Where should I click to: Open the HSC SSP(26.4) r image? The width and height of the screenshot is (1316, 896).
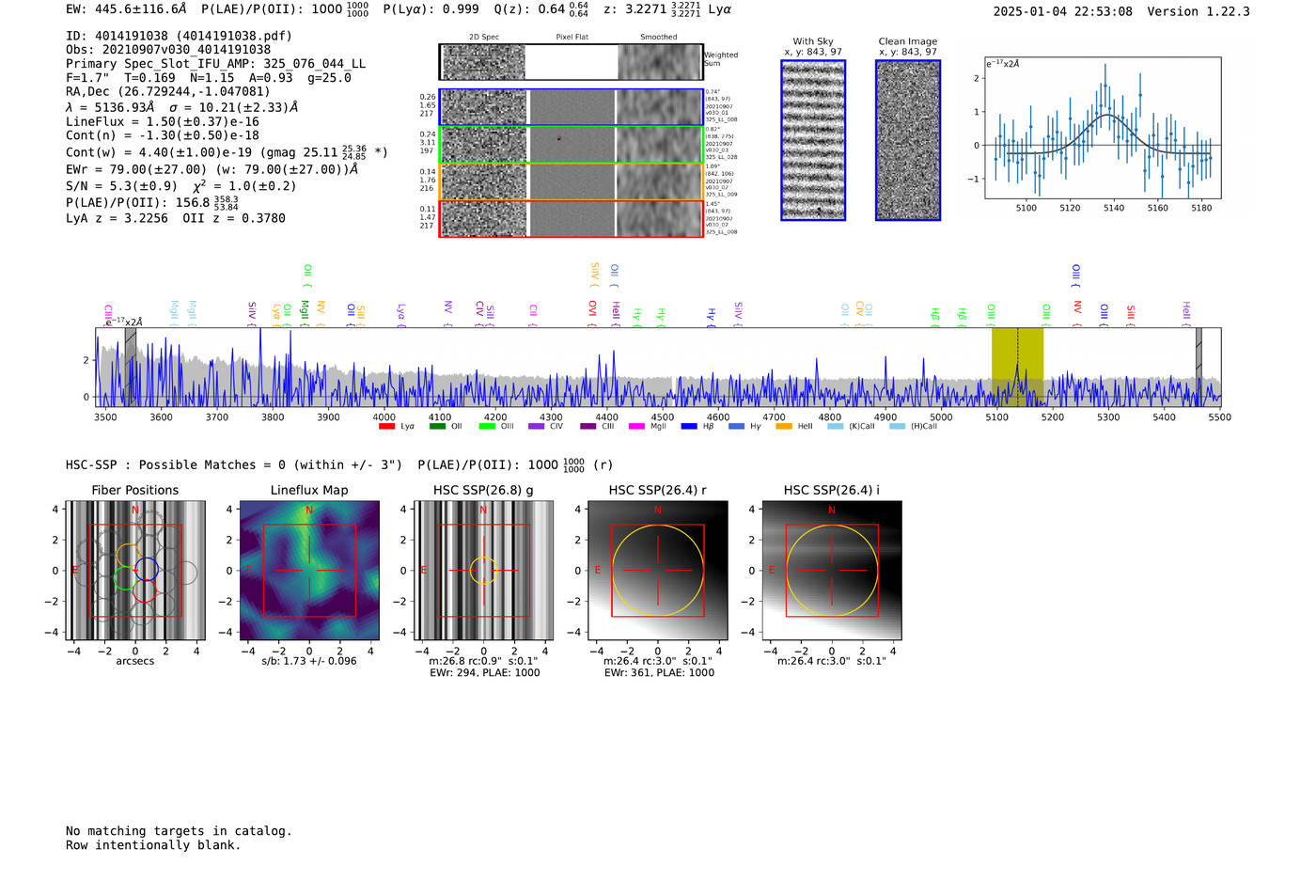(658, 571)
